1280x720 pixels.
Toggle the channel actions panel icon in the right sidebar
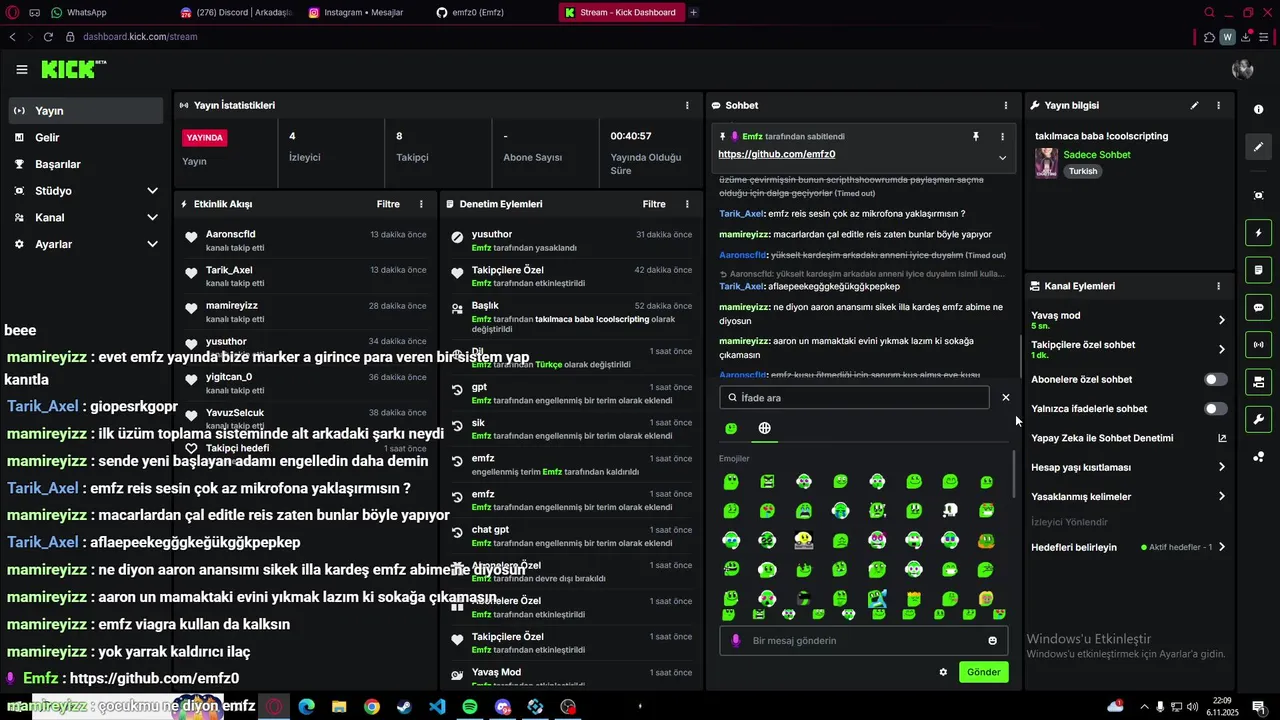pos(1259,381)
